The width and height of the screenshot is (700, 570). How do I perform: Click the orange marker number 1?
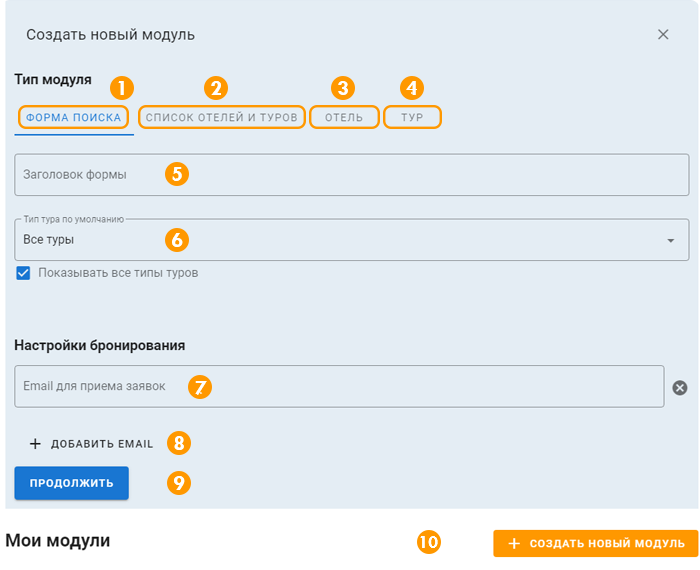point(122,87)
